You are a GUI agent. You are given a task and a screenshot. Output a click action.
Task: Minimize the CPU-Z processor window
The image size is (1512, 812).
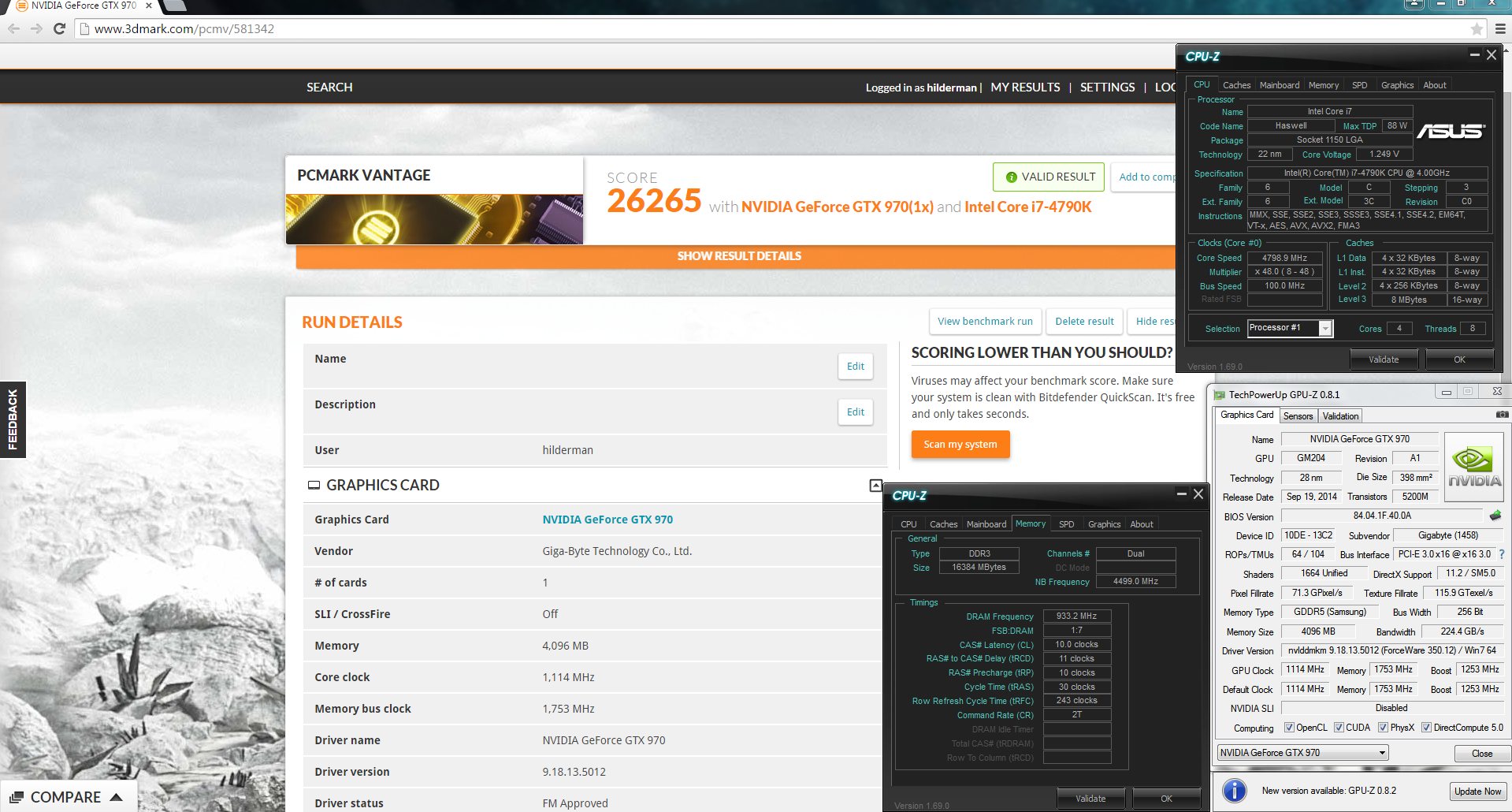(x=1474, y=54)
